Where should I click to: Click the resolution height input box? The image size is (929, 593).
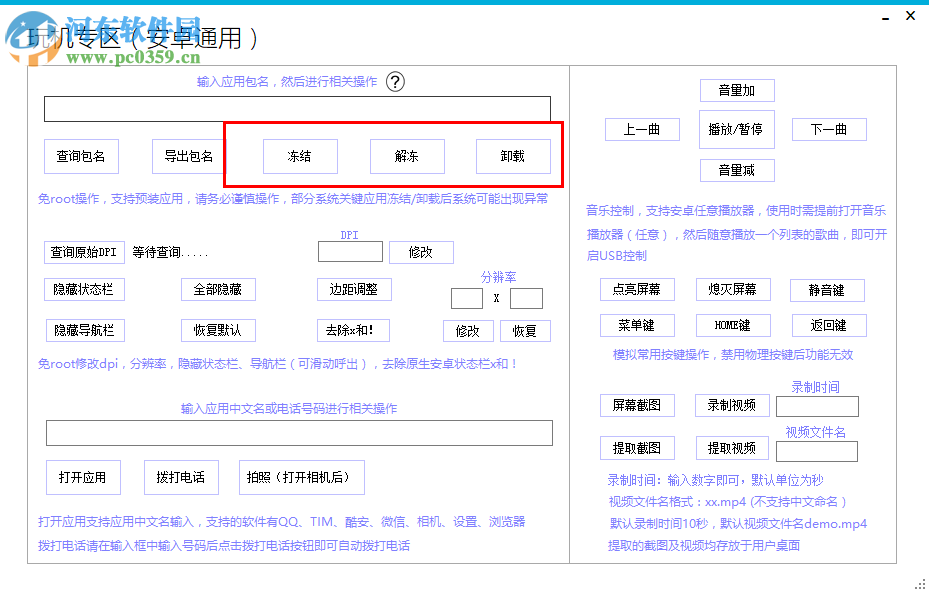pyautogui.click(x=526, y=299)
